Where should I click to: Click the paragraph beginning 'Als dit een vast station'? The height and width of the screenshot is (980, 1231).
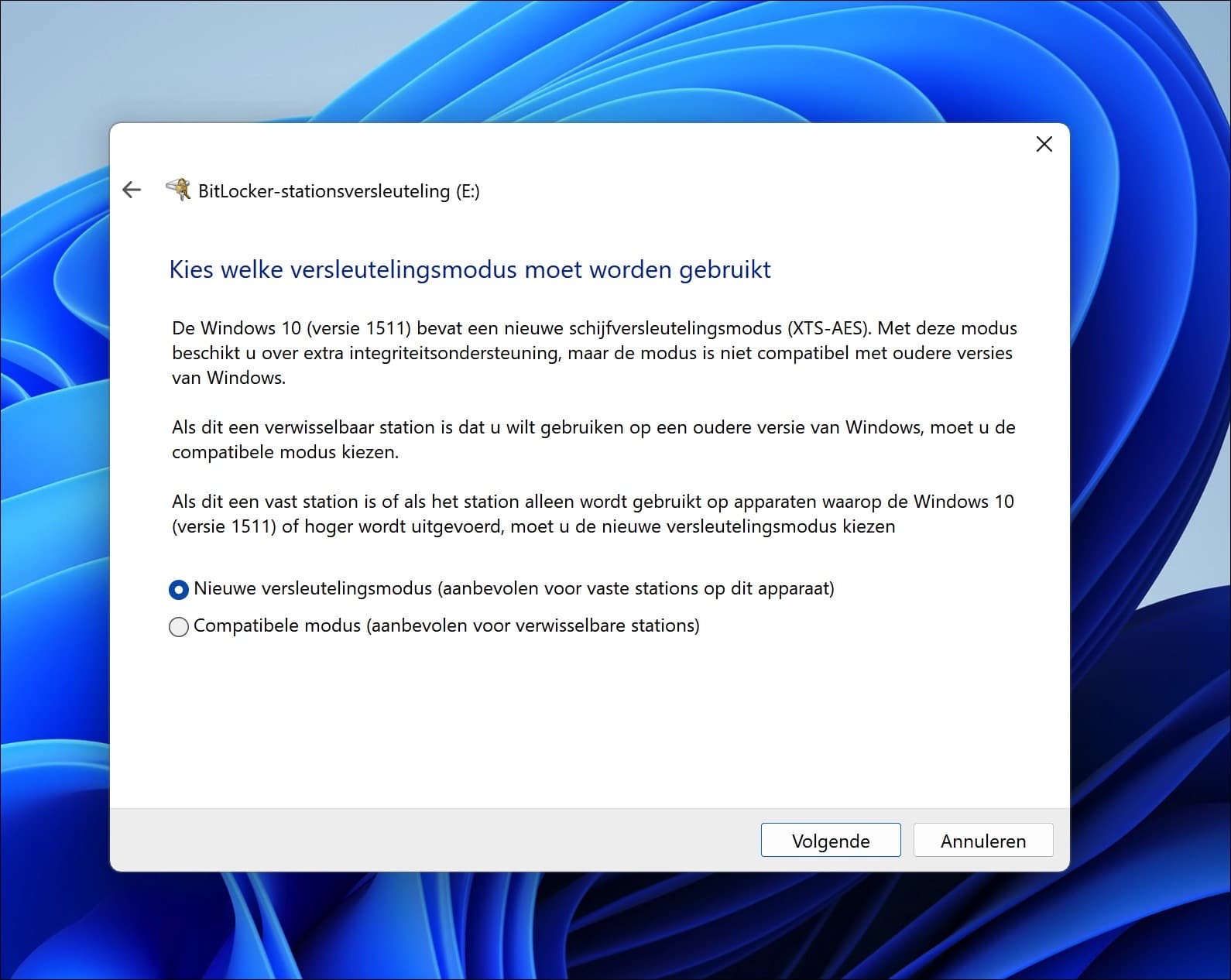(592, 514)
